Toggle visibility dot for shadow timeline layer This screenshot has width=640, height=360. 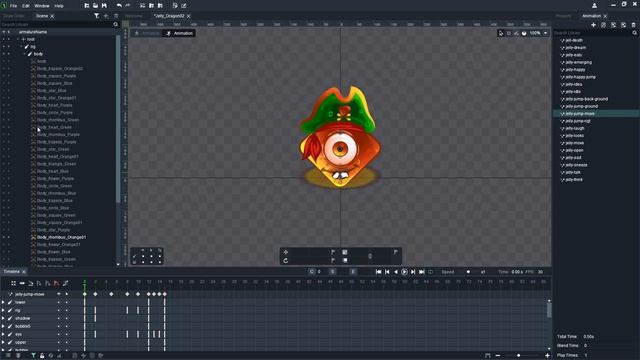tap(58, 318)
